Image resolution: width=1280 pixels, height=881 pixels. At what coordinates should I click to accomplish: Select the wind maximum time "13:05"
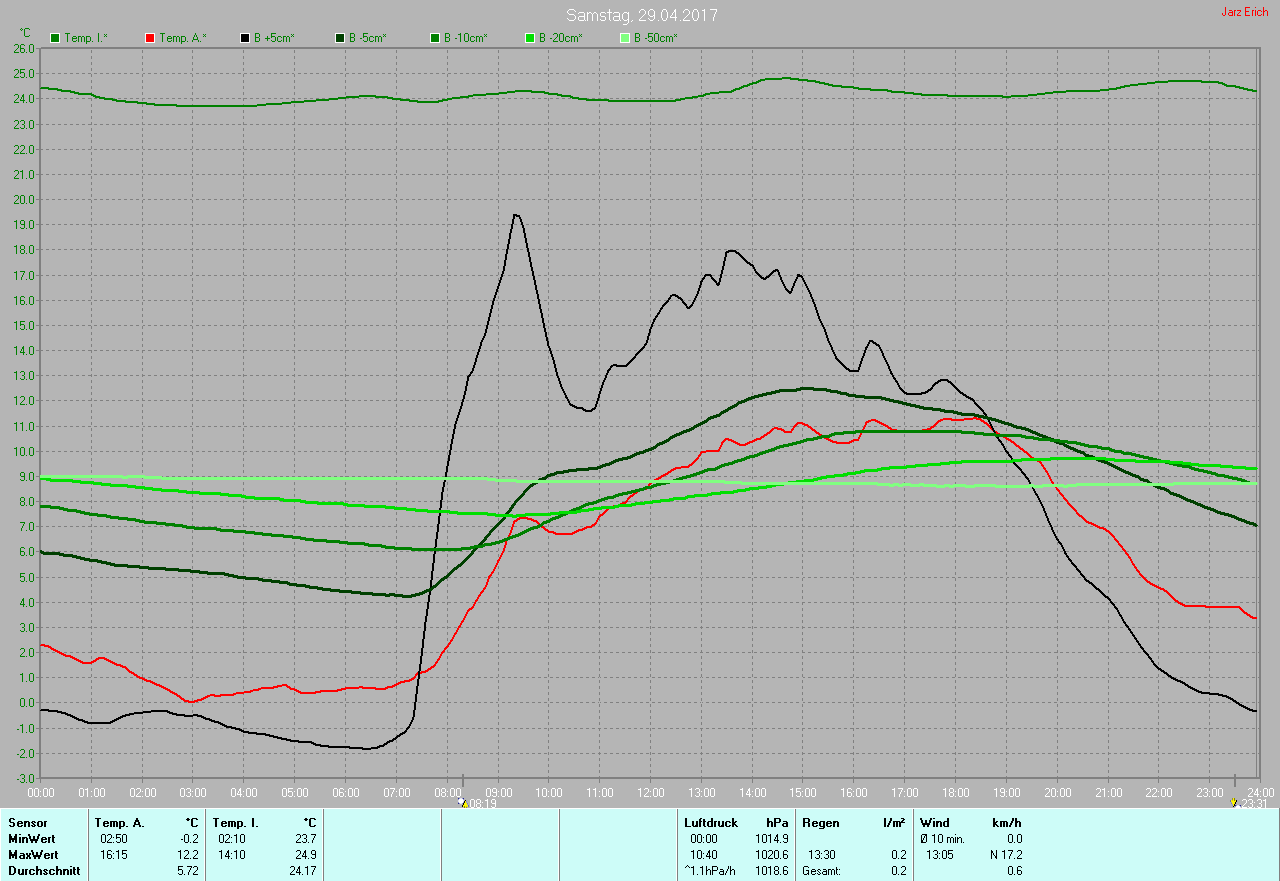(939, 855)
